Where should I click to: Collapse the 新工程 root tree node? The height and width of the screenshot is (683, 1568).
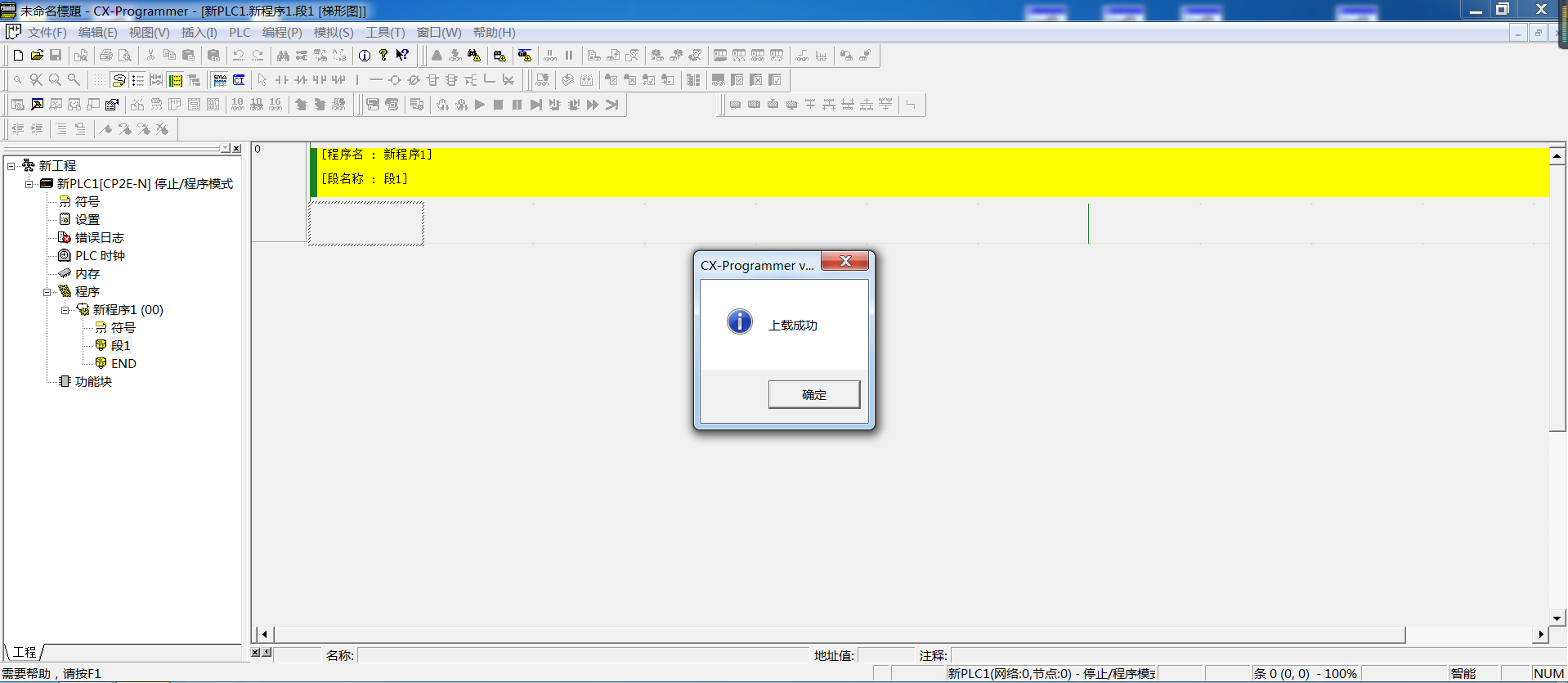11,166
